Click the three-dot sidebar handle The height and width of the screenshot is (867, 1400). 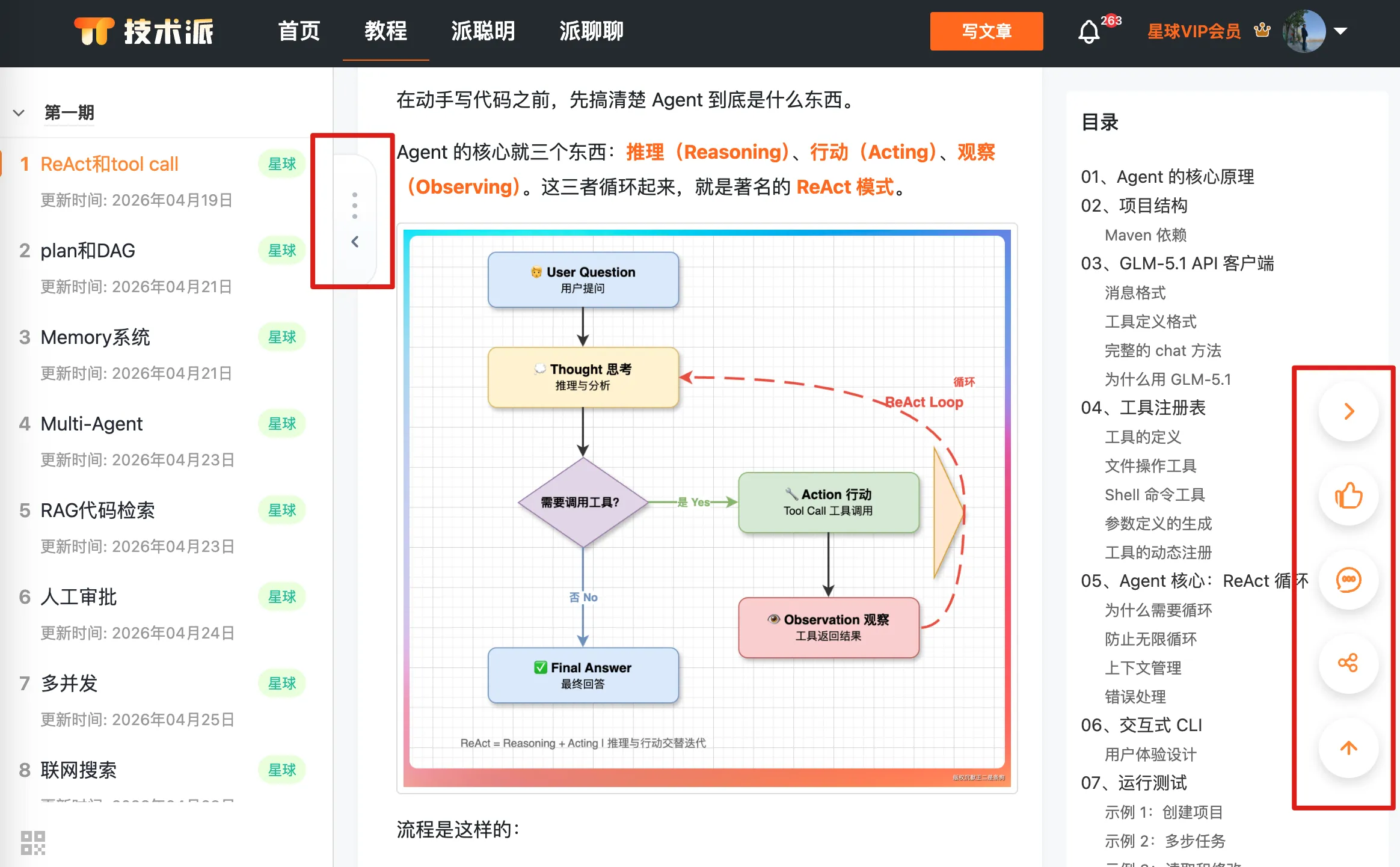[x=355, y=205]
